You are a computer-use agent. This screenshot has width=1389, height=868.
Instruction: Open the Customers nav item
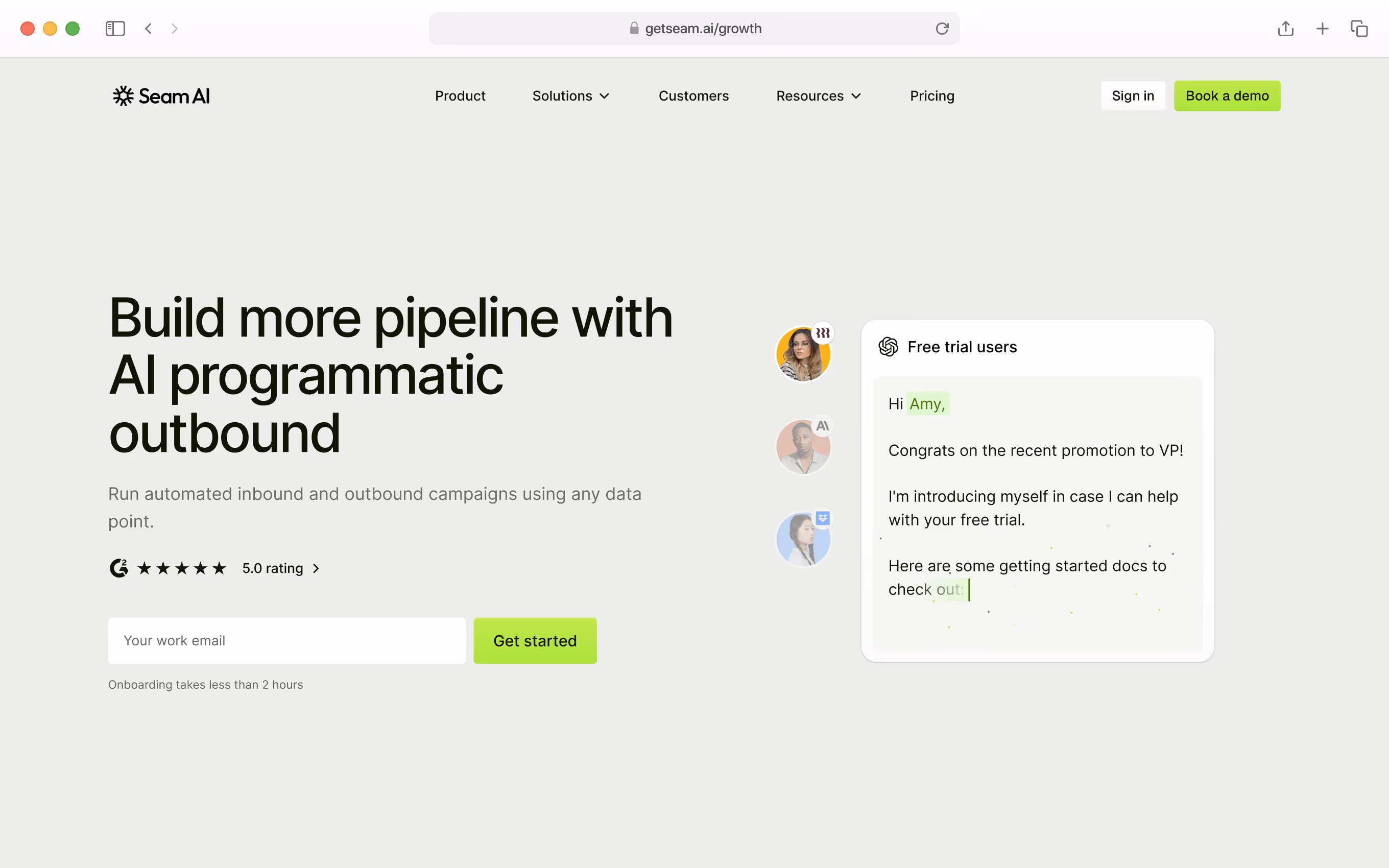[x=693, y=96]
